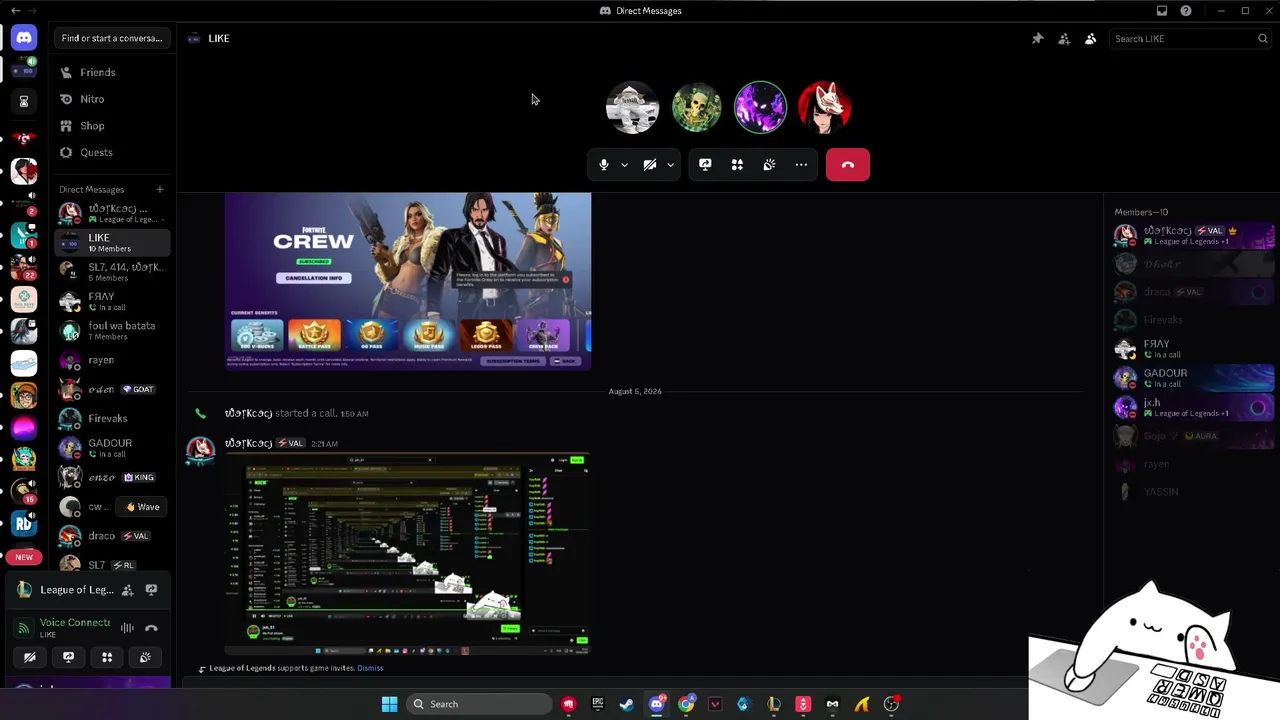Open the Shop page
1280x720 pixels.
coord(112,126)
